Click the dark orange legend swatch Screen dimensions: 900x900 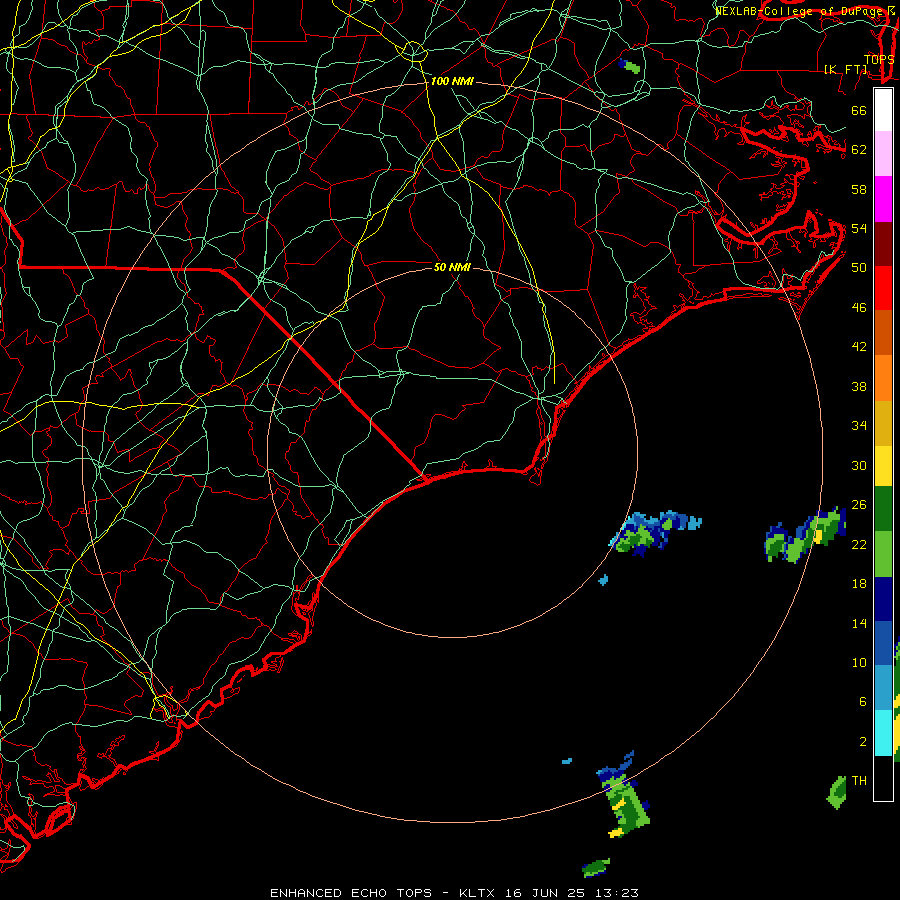pyautogui.click(x=883, y=333)
